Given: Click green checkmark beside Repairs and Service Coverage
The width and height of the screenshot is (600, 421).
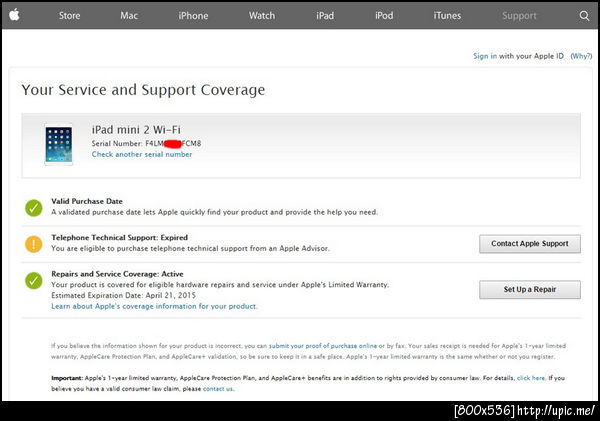Looking at the screenshot, I should 34,280.
